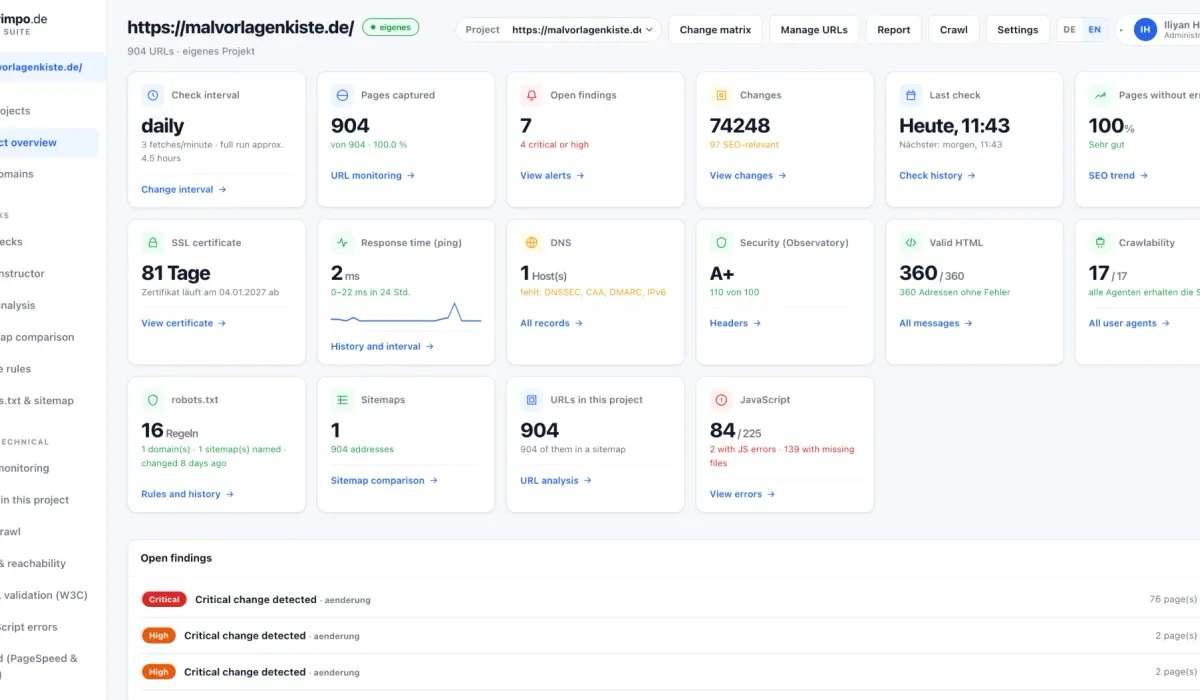1200x700 pixels.
Task: Click the SEO trend link
Action: tap(1118, 175)
